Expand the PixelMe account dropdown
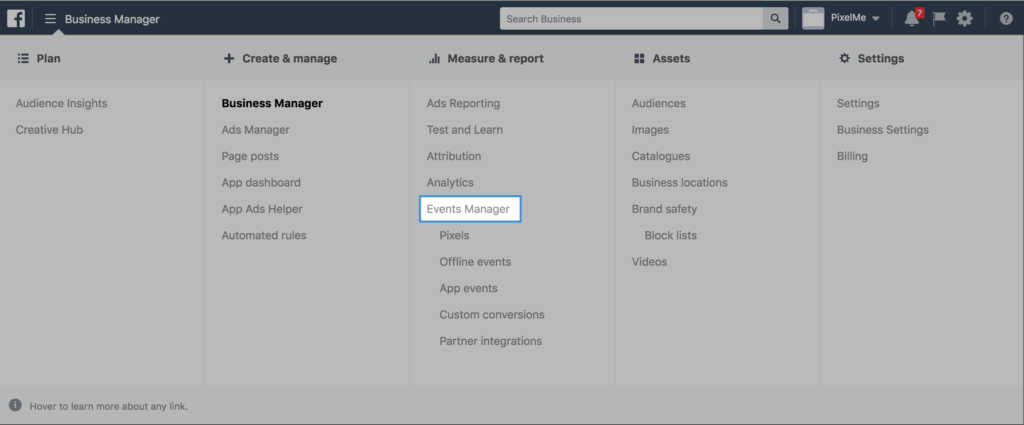This screenshot has width=1024, height=425. (x=876, y=19)
